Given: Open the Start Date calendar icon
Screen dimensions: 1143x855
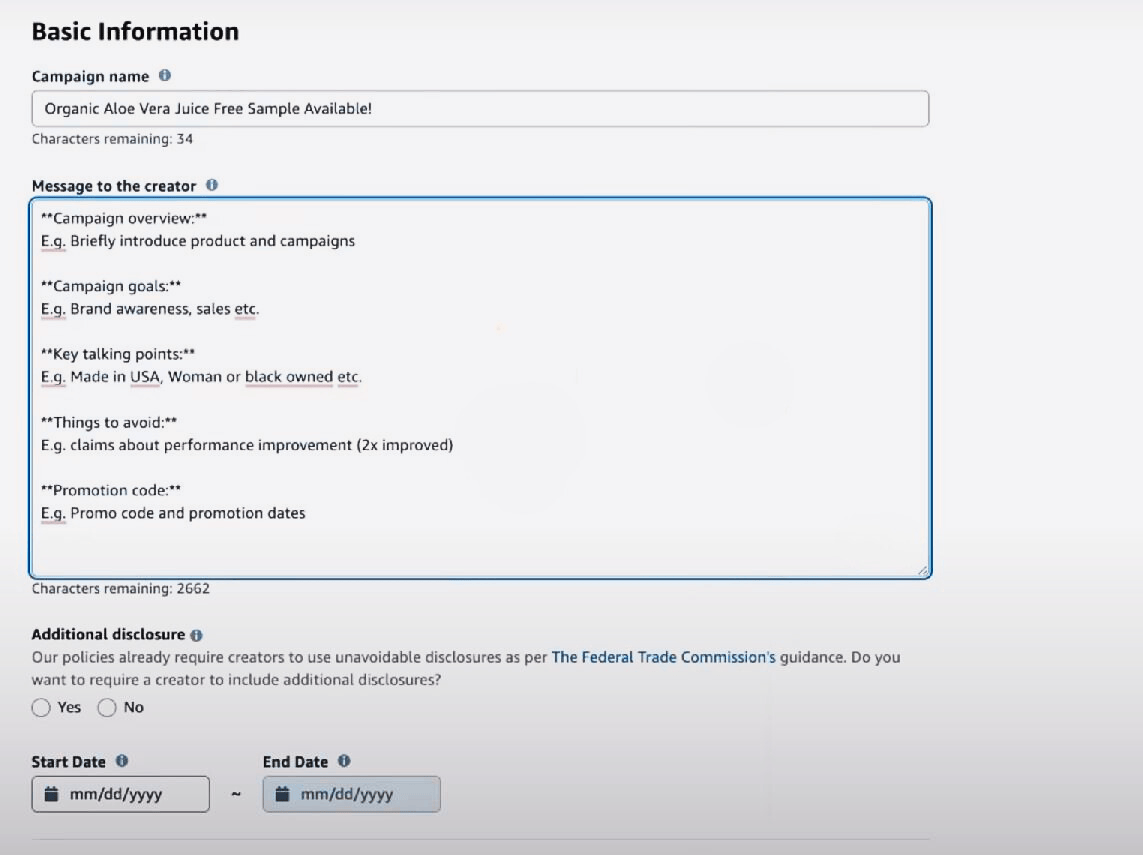Looking at the screenshot, I should (x=51, y=794).
